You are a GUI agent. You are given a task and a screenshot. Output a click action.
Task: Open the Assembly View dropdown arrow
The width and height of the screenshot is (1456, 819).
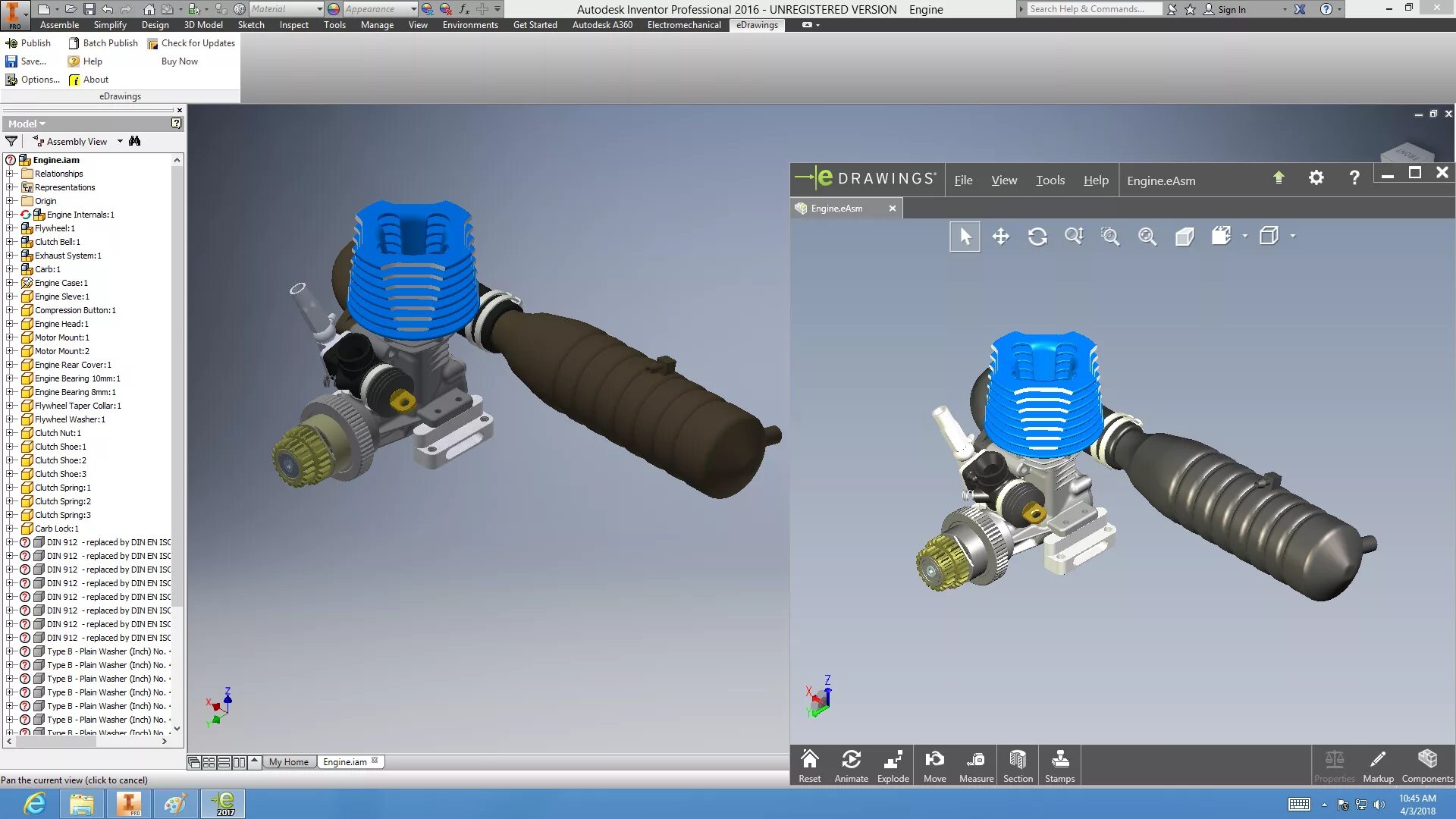point(120,142)
